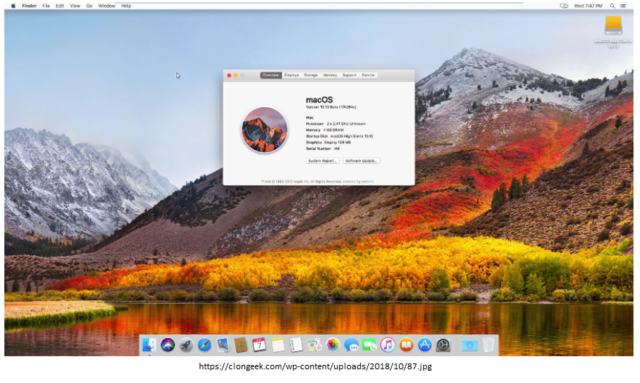This screenshot has height=383, width=640.
Task: Click the Software Update button
Action: tap(361, 161)
